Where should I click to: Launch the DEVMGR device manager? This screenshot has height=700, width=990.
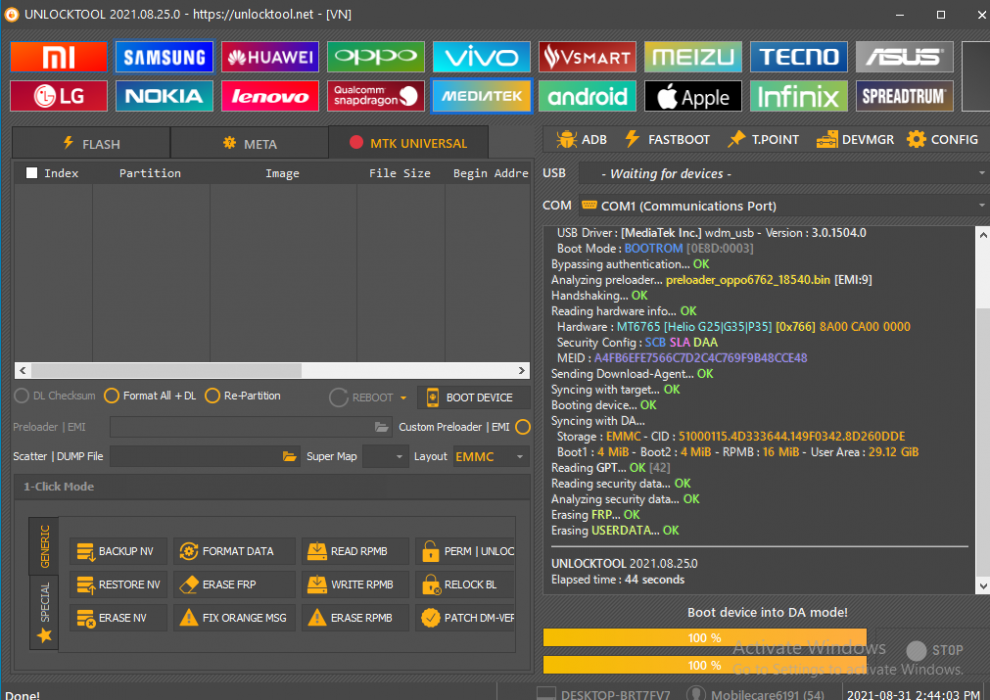(855, 139)
